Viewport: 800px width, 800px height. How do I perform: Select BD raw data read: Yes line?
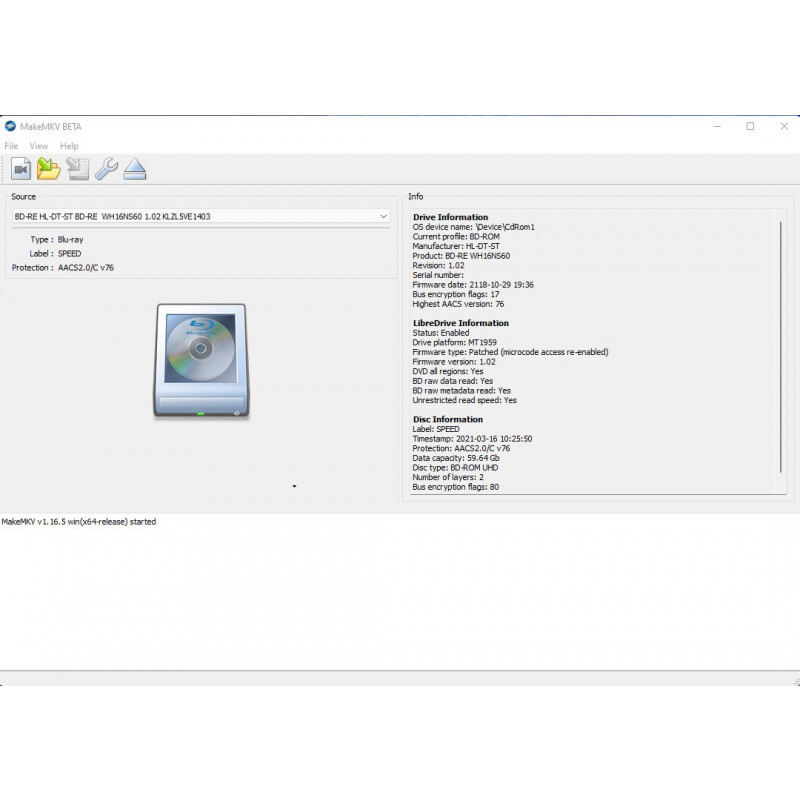coord(453,381)
